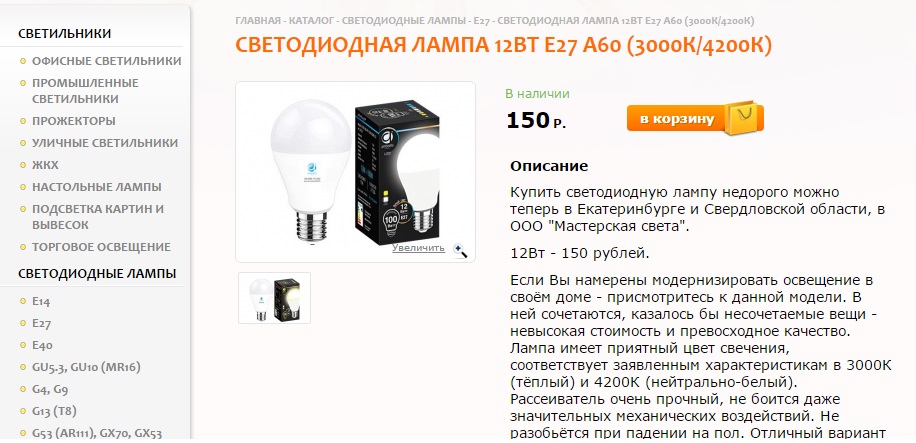Select 'Подсветка картин и вывесок' menu item
The image size is (916, 443).
coord(98,217)
